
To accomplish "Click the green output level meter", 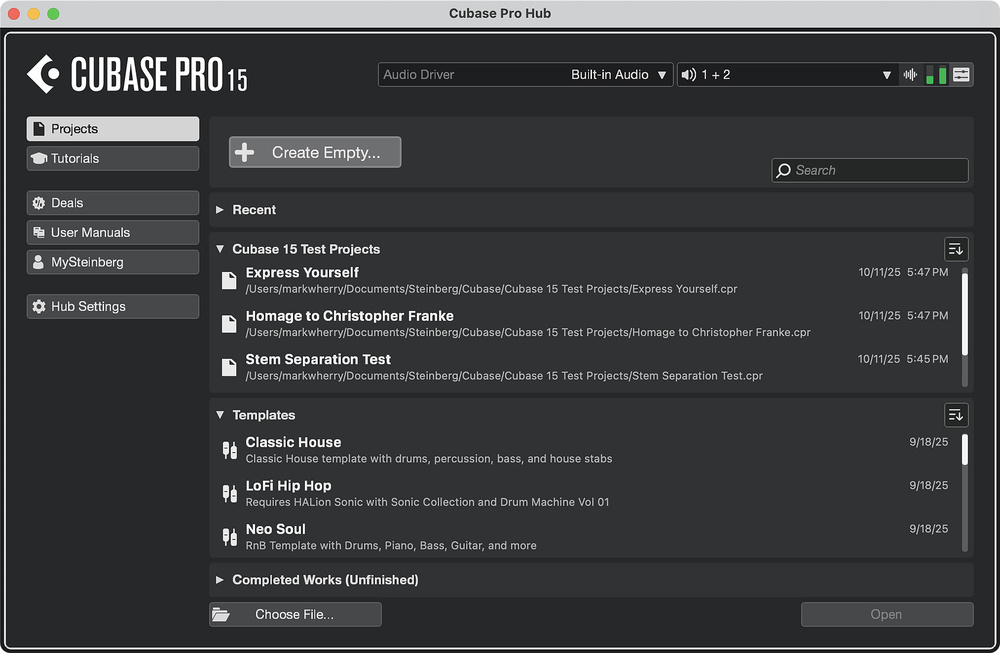I will coord(935,75).
